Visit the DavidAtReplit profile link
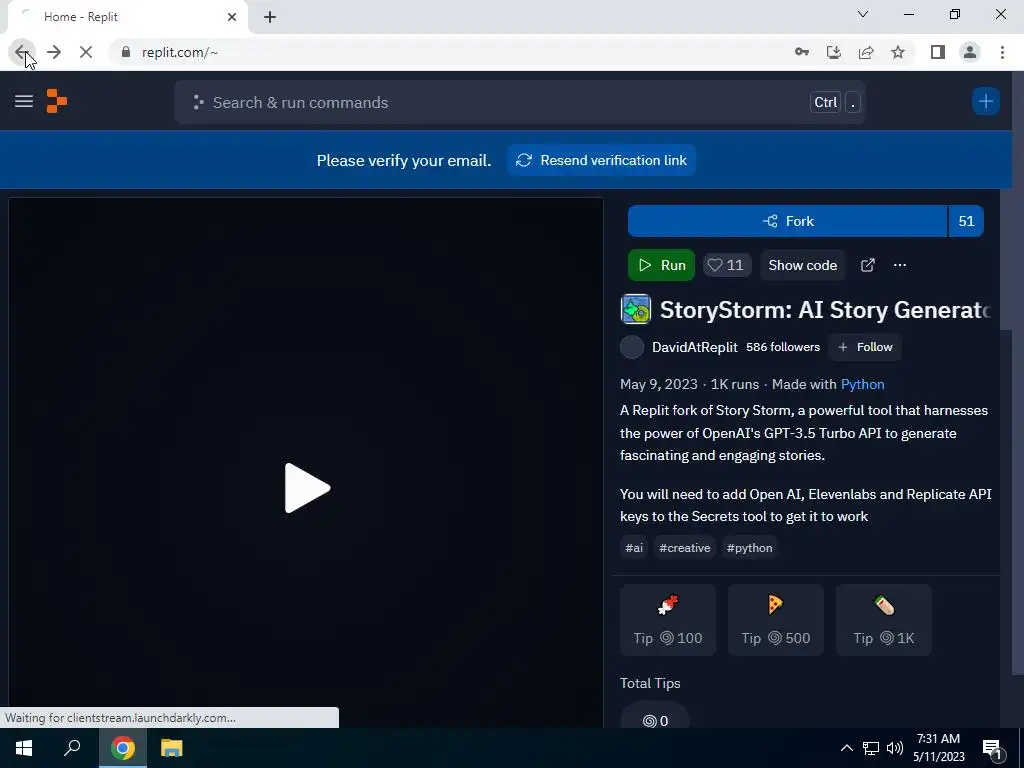 [694, 347]
